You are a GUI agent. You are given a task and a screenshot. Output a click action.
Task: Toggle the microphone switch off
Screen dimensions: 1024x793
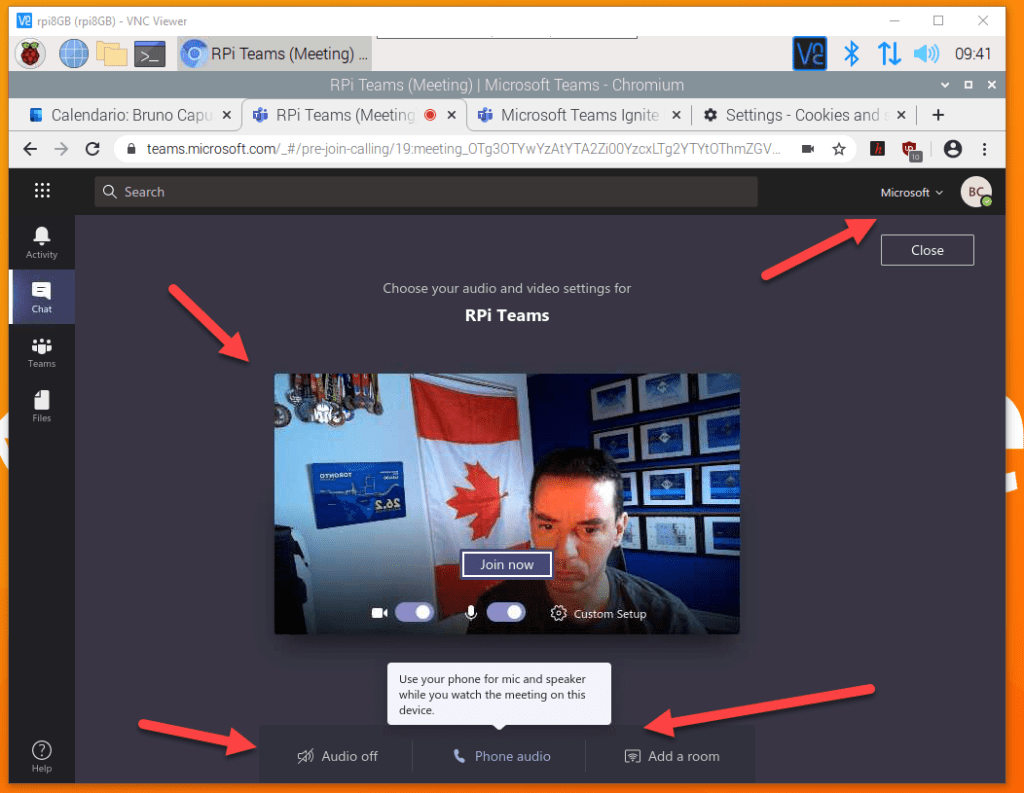point(506,612)
